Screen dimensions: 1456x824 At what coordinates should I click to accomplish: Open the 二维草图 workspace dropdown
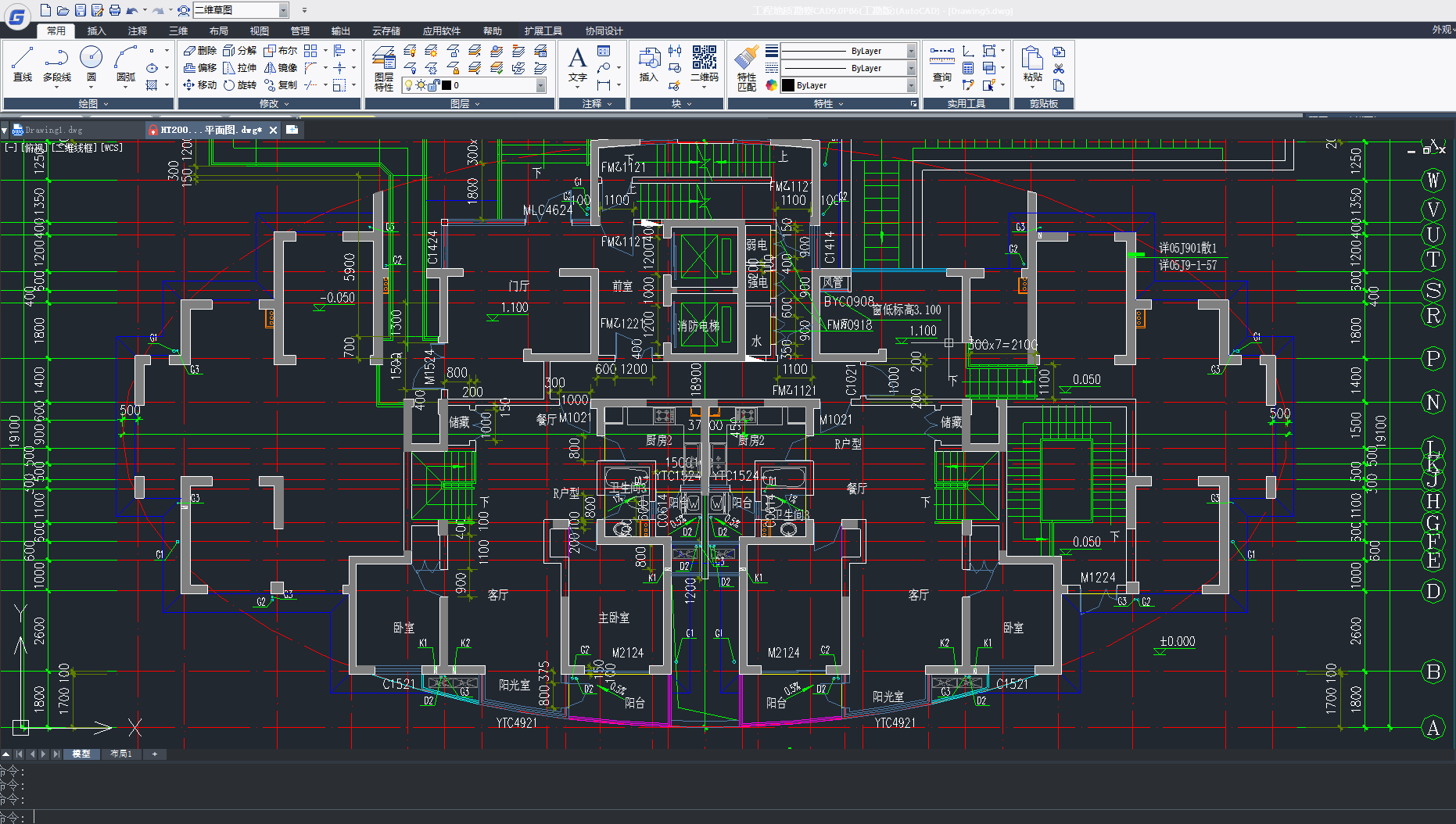(283, 10)
